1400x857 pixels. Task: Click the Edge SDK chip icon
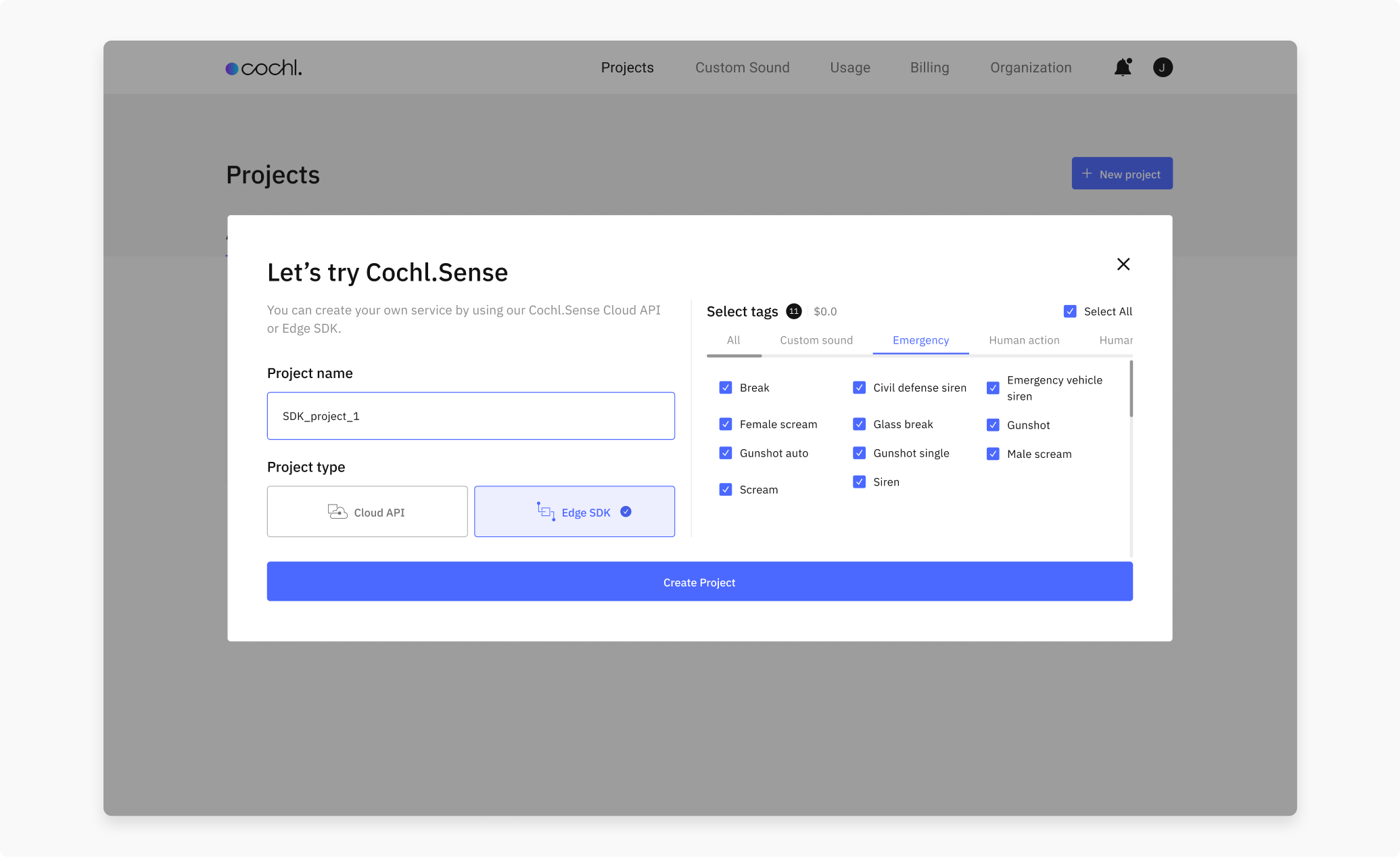tap(545, 511)
